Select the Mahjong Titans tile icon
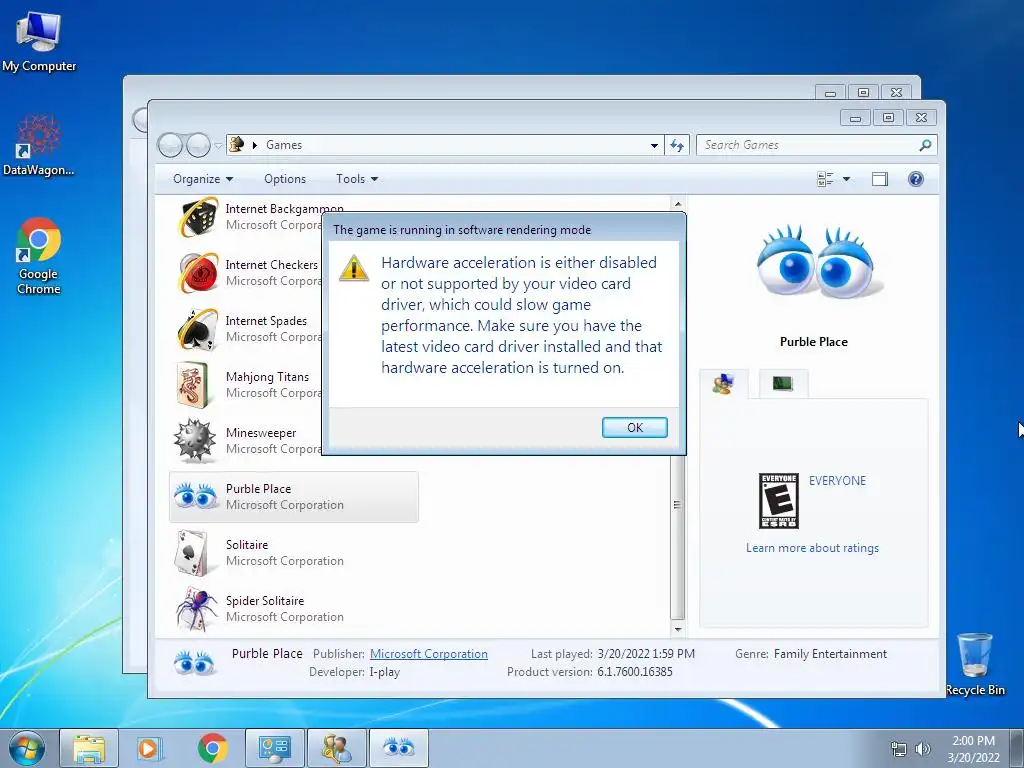Image resolution: width=1024 pixels, height=768 pixels. [193, 385]
